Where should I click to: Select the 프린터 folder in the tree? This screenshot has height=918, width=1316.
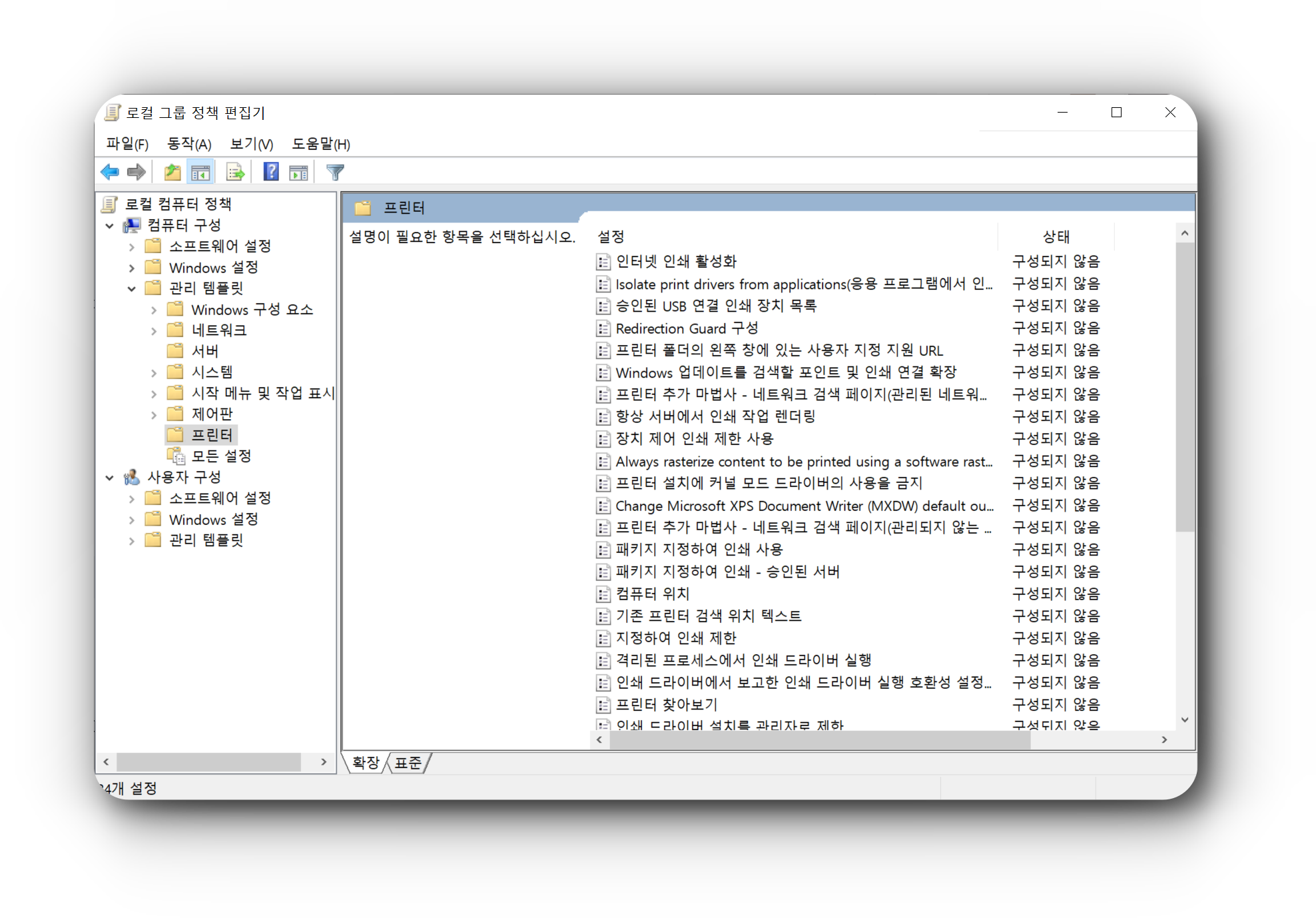tap(212, 434)
